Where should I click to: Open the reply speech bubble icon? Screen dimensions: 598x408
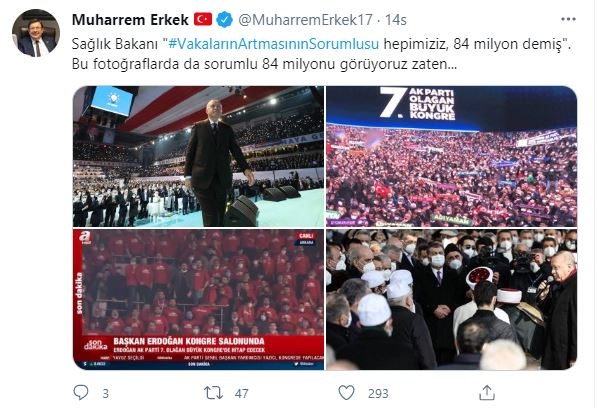(80, 393)
